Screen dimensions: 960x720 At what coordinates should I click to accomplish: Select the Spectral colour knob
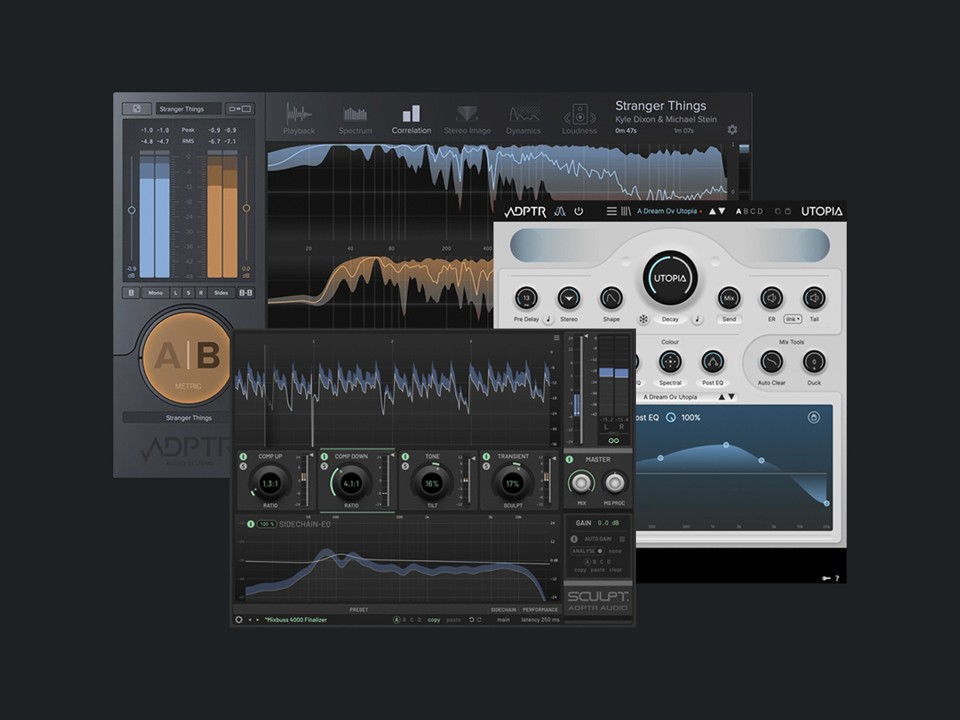[670, 362]
